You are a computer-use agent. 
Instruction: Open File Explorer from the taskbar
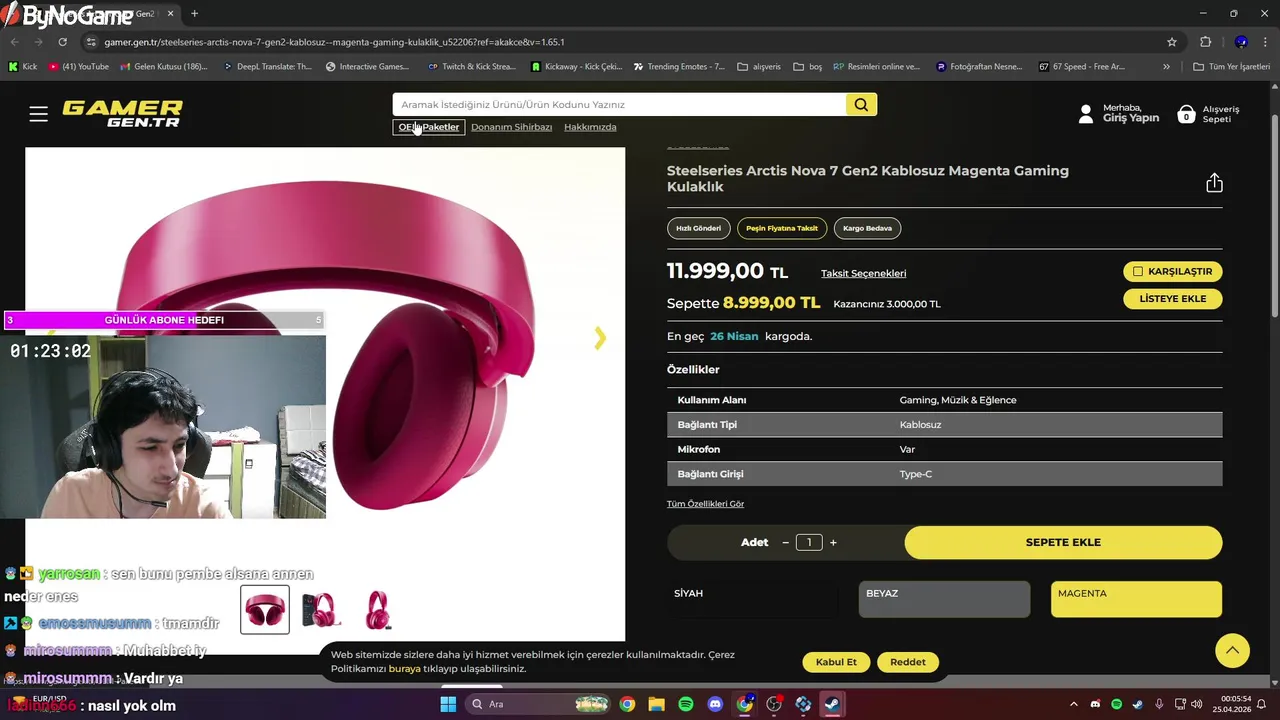tap(656, 704)
